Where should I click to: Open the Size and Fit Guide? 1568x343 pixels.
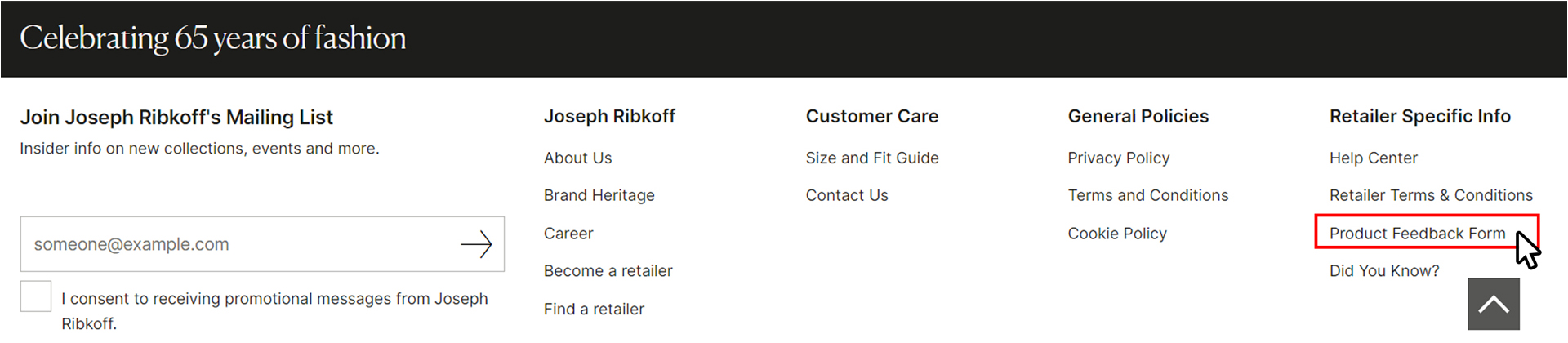871,158
